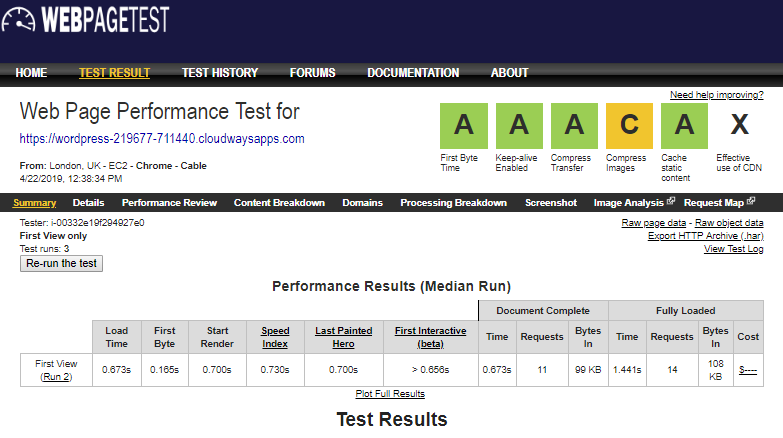Open the Cache static content A grade

click(x=684, y=126)
